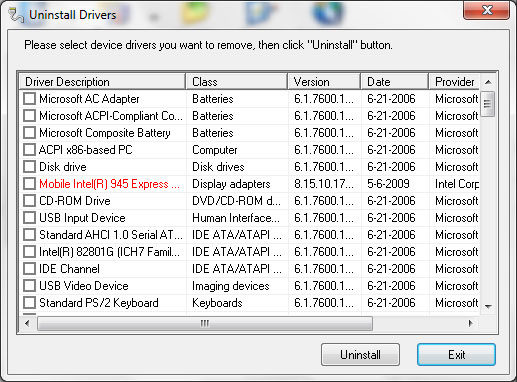Sort by the Date column header

(394, 82)
